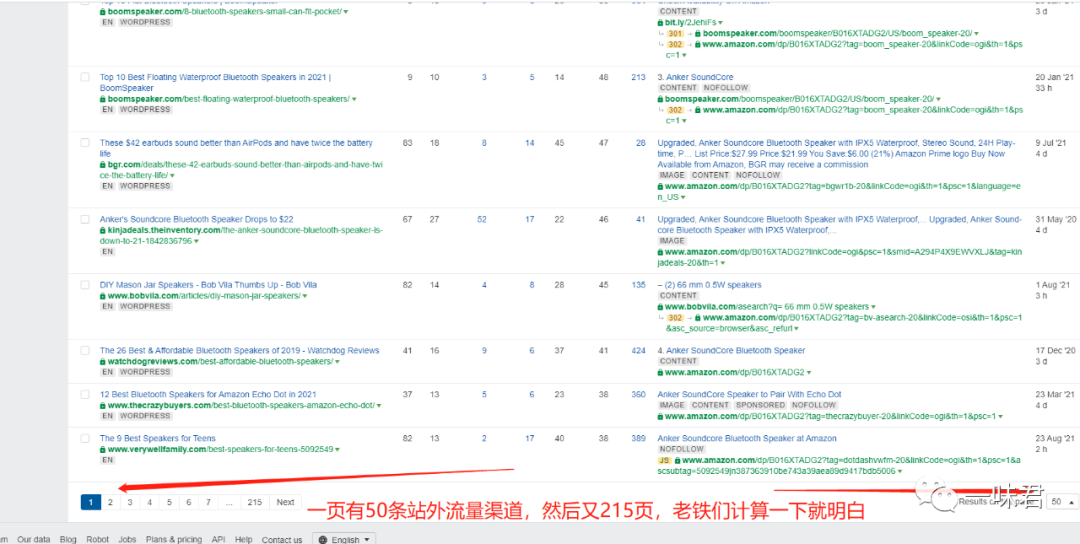Go to results page 5
The image size is (1080, 544).
[169, 502]
